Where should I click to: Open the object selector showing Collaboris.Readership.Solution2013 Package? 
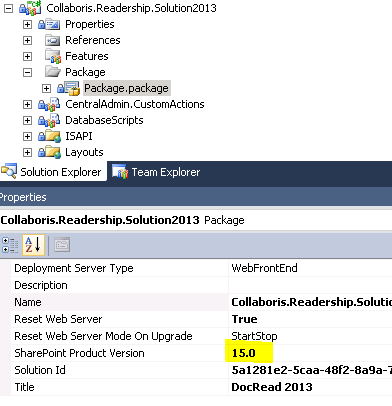click(196, 220)
